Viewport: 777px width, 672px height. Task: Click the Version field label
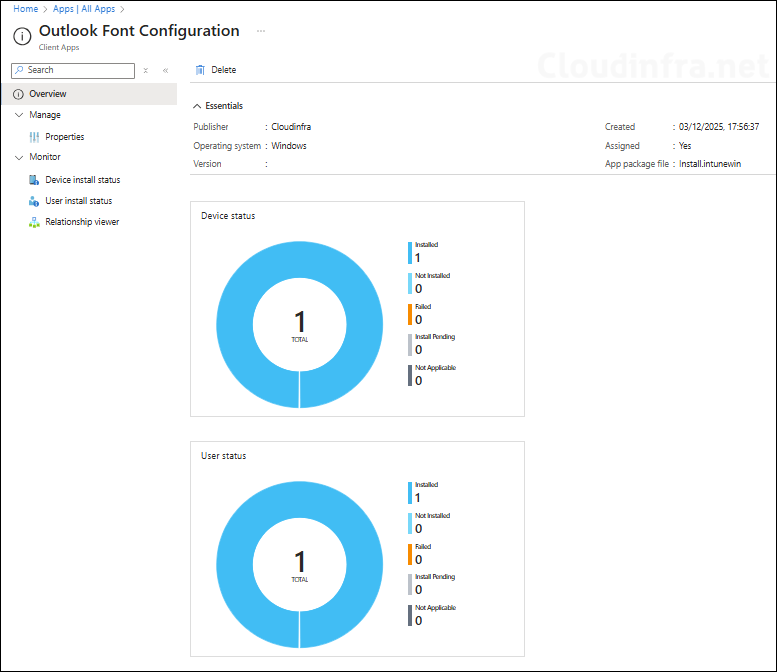tap(207, 164)
